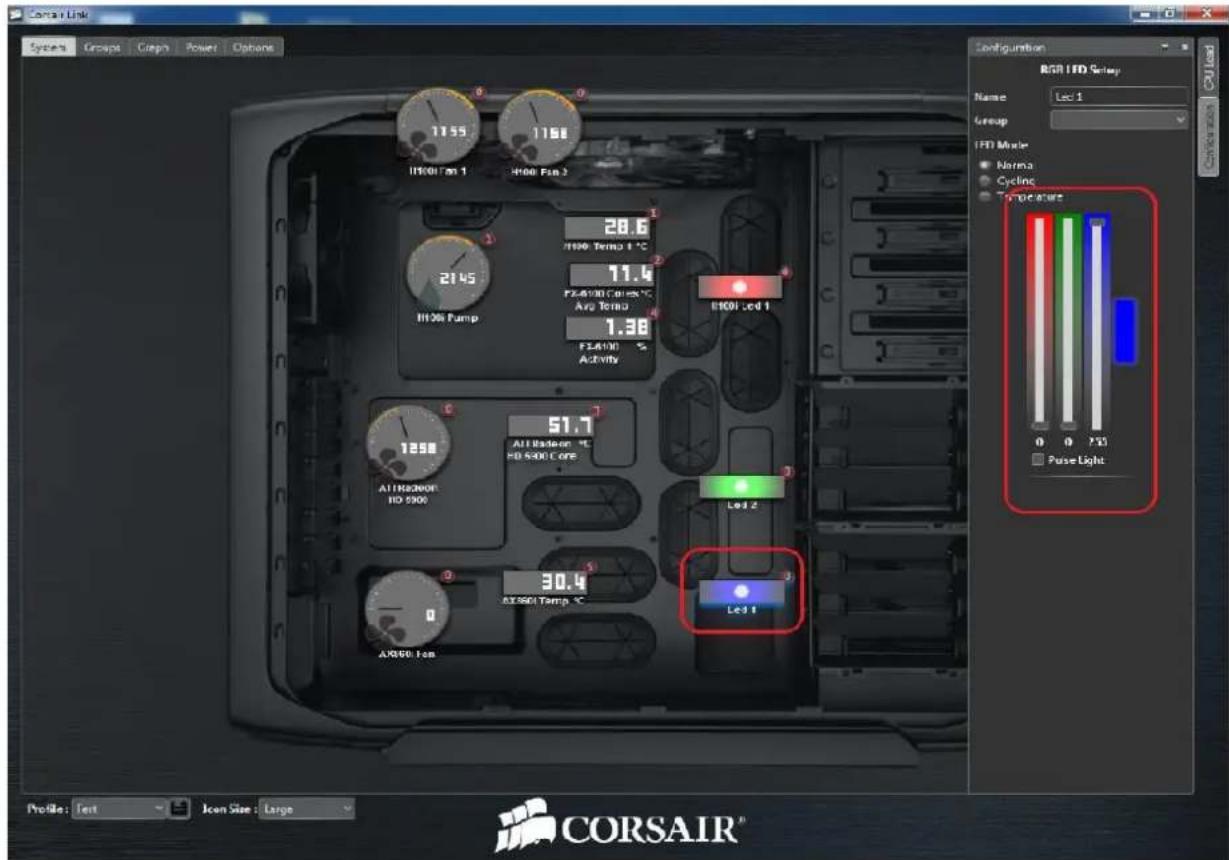Select the ATI Radeon HD 6900 fan gauge
The width and height of the screenshot is (1229, 860).
[x=409, y=443]
